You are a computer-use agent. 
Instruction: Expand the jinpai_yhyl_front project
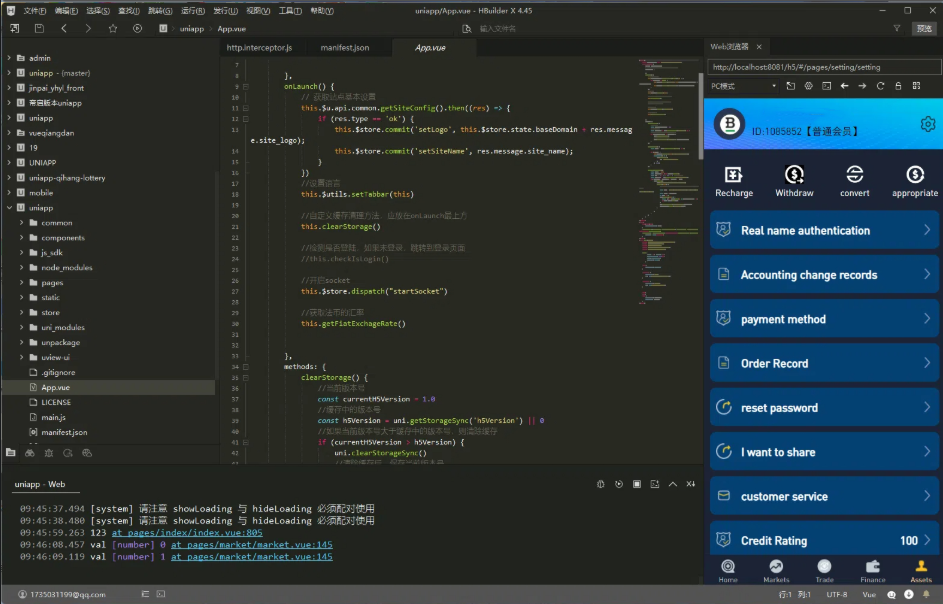click(x=9, y=88)
